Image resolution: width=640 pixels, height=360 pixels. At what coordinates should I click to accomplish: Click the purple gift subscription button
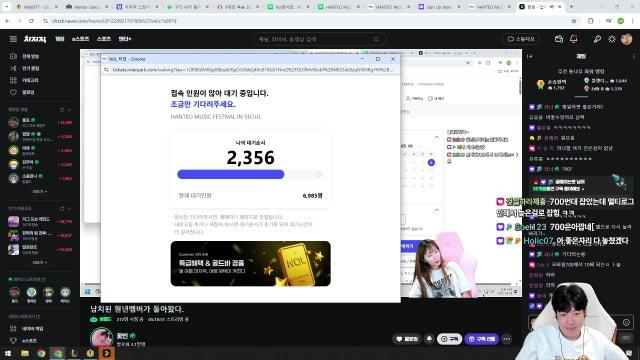(482, 339)
